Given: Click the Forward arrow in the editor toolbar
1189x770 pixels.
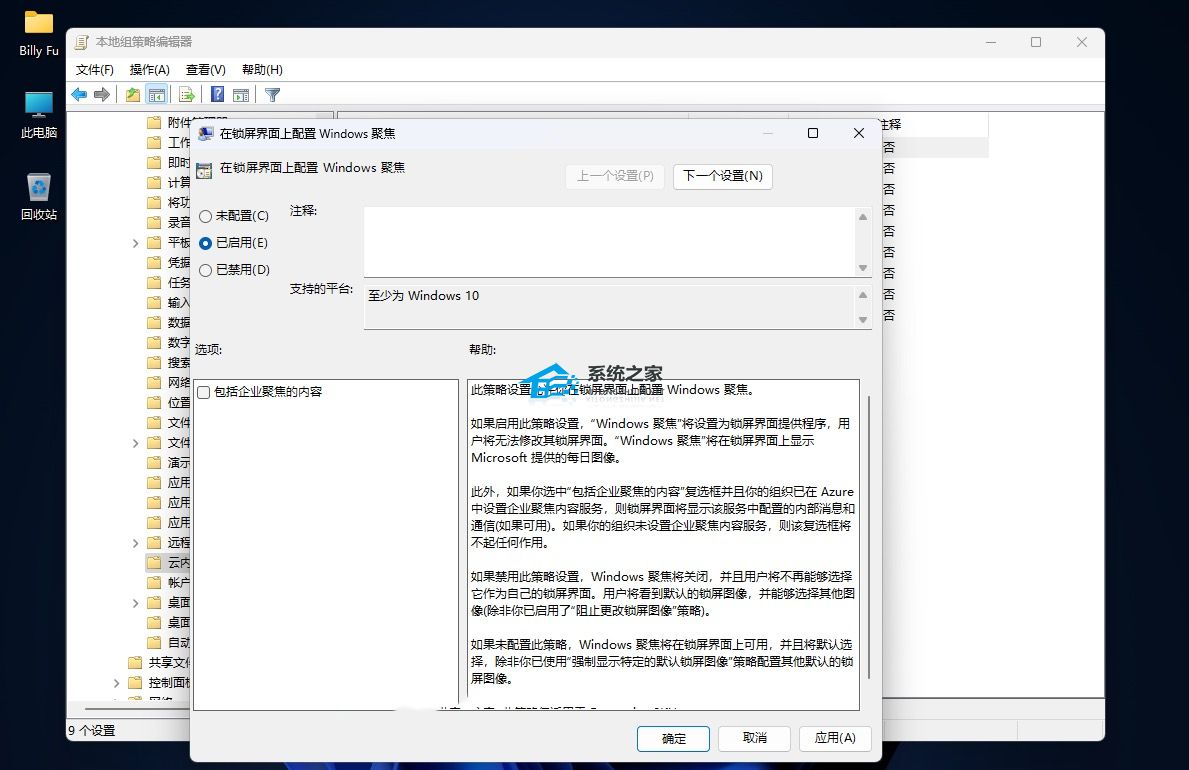Looking at the screenshot, I should tap(102, 95).
